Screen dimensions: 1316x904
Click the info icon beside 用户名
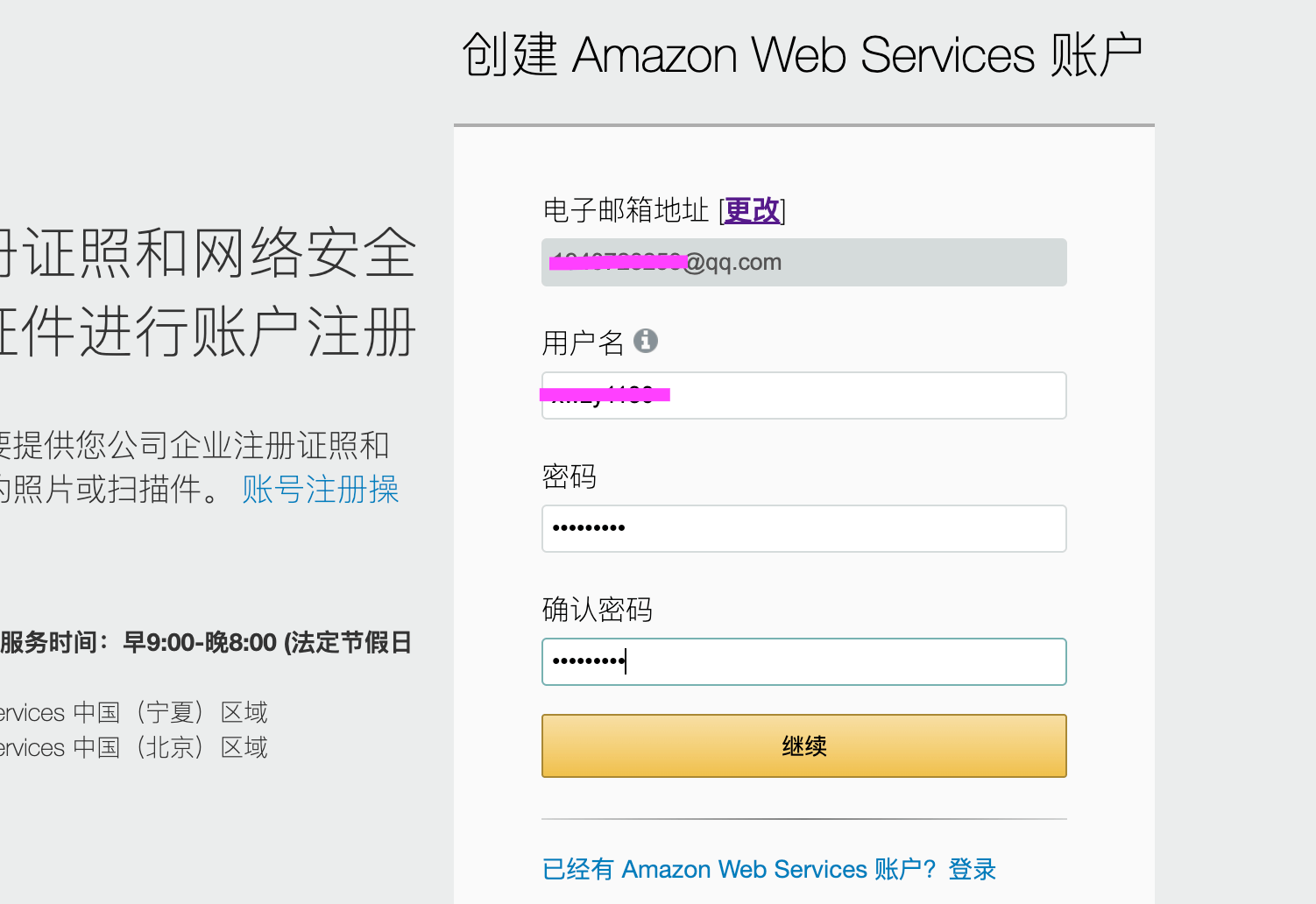(646, 341)
